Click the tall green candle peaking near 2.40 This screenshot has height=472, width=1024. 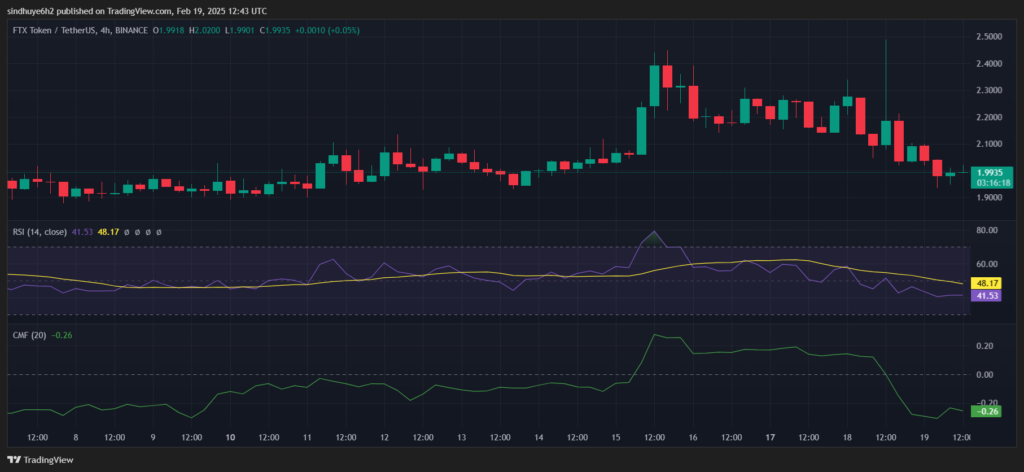click(653, 86)
